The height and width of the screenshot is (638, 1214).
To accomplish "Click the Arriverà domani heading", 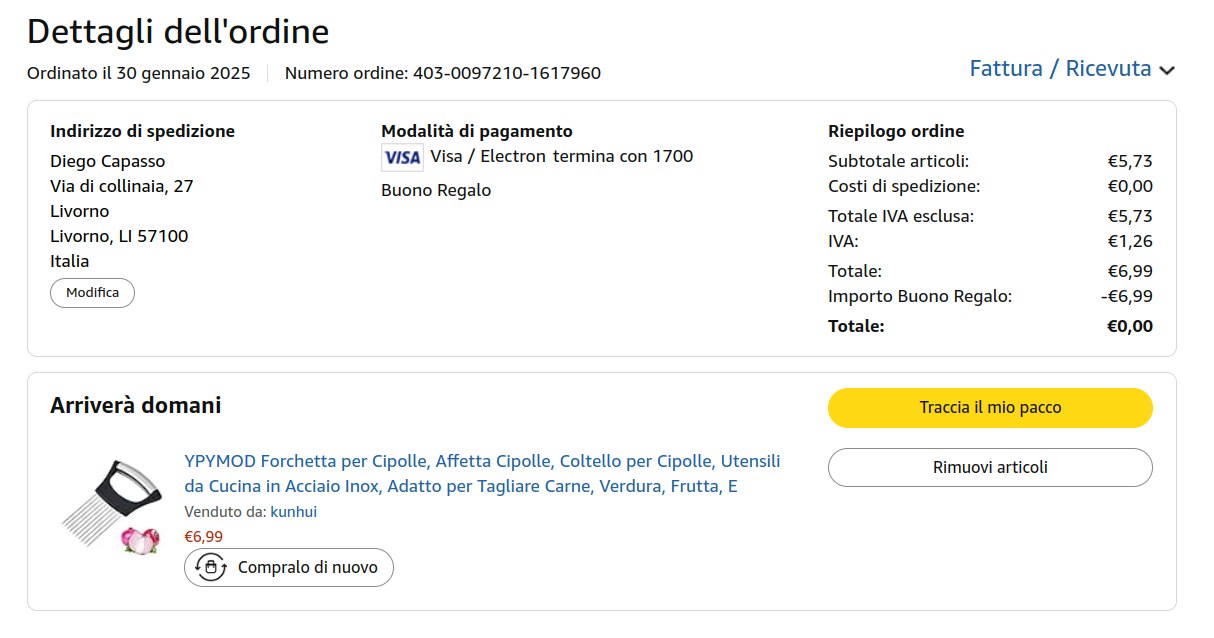I will click(x=136, y=406).
